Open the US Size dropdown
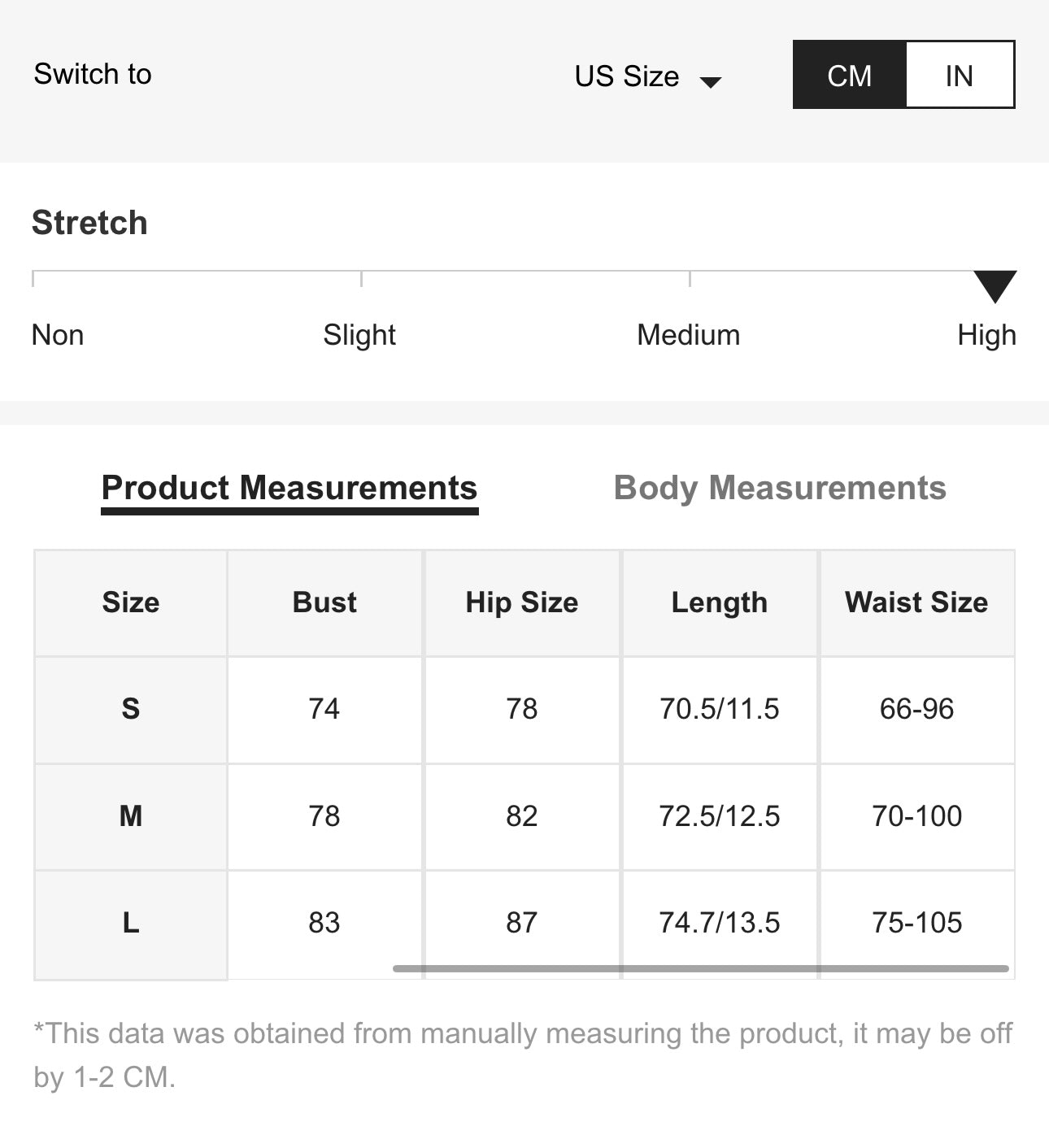Image resolution: width=1049 pixels, height=1148 pixels. tap(627, 76)
